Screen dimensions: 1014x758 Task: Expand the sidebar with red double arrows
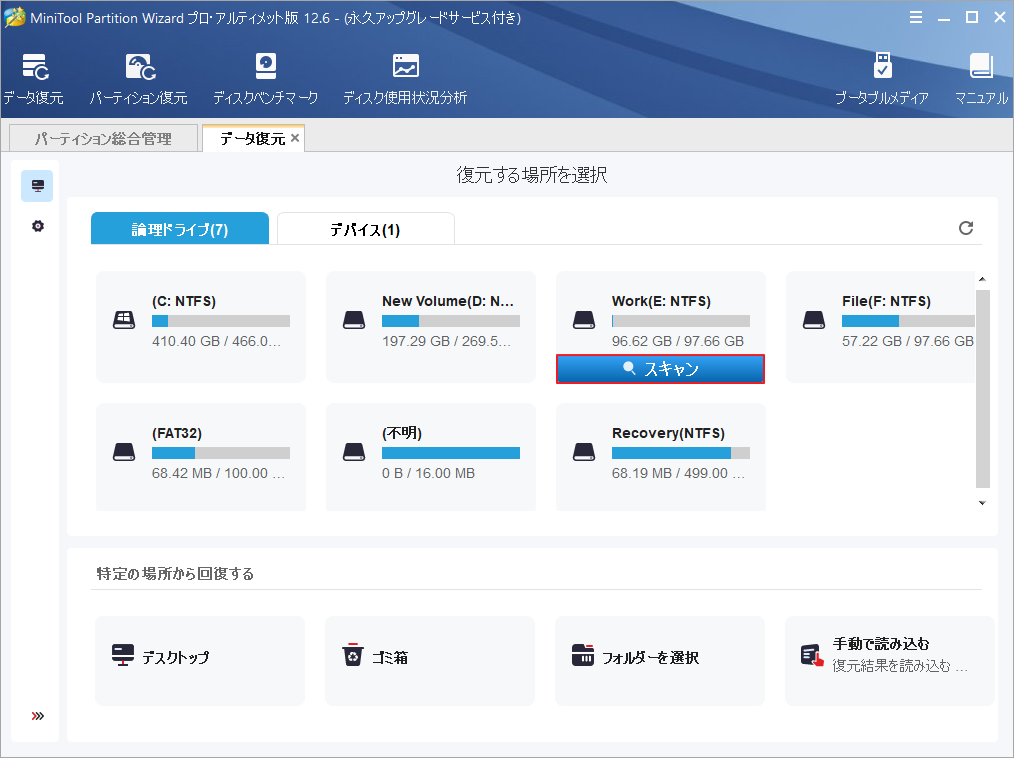point(37,716)
